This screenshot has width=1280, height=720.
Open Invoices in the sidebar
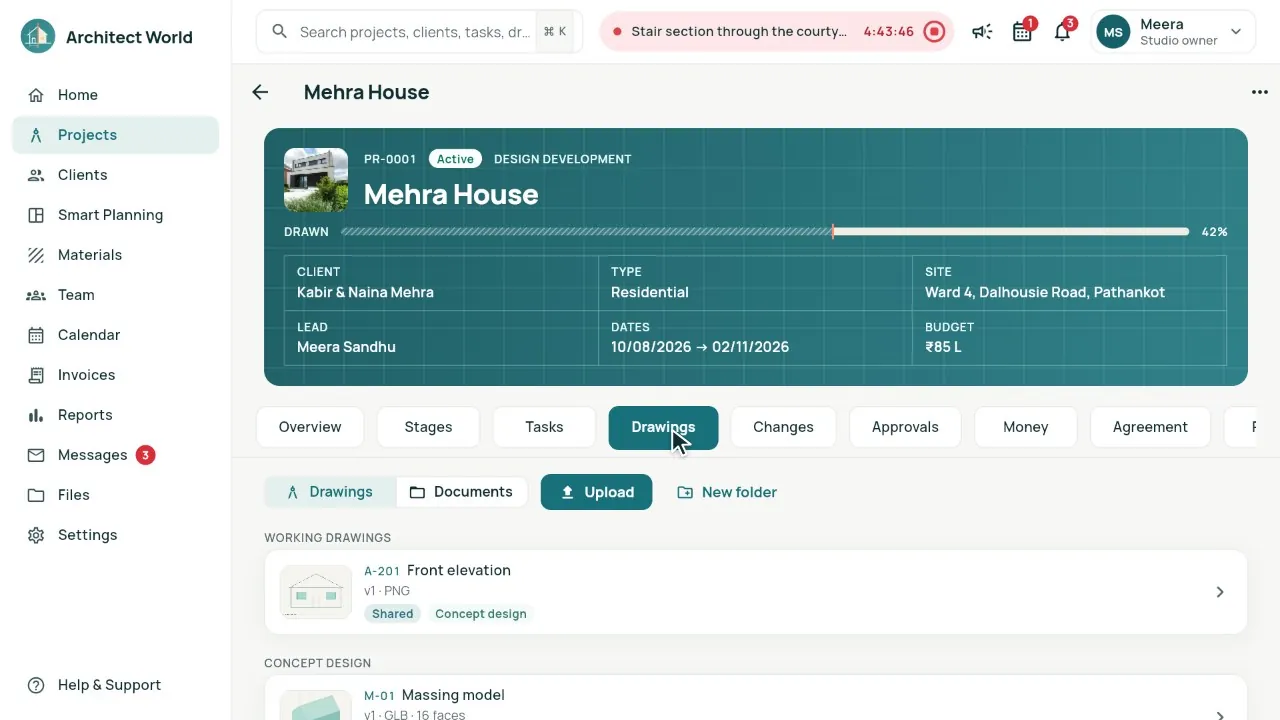[x=115, y=375]
